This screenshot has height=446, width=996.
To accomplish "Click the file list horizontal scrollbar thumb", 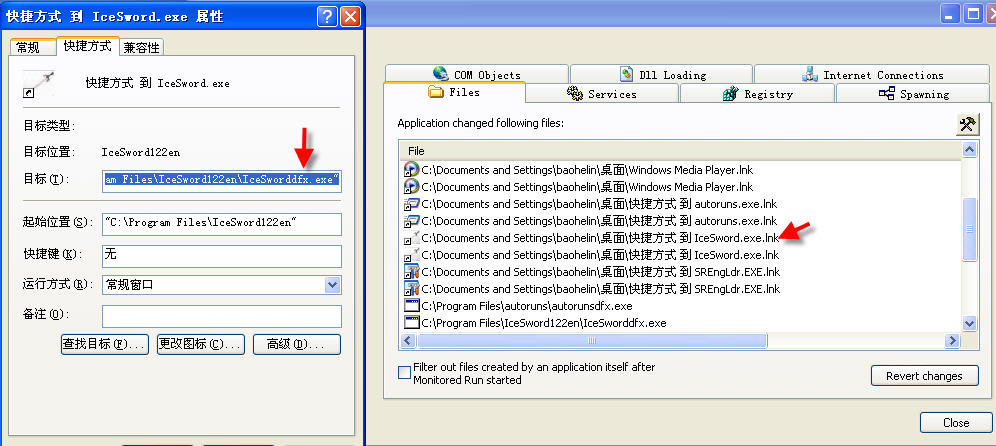I will [592, 341].
